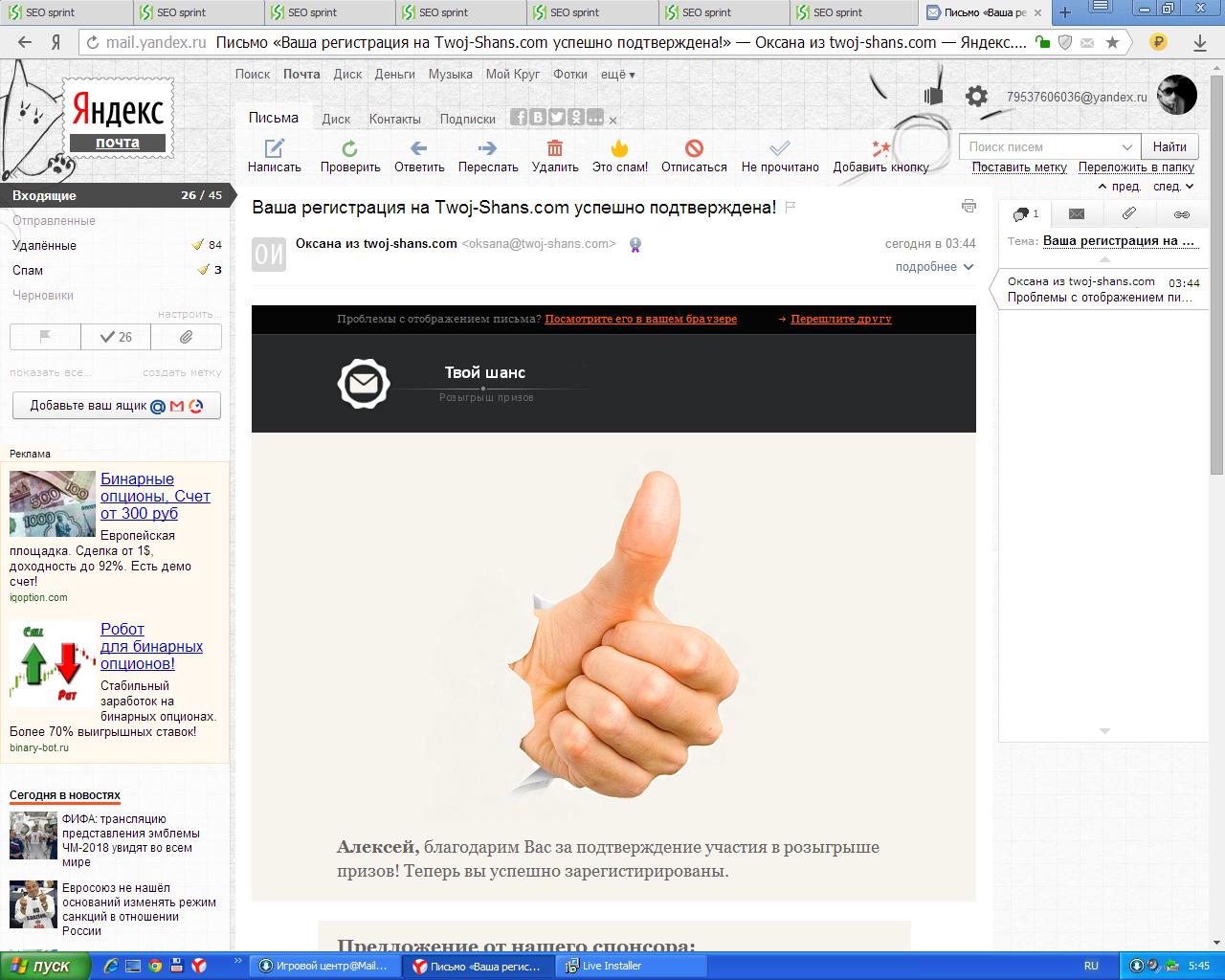The height and width of the screenshot is (980, 1225).
Task: Click the Отписаться unsubscribe icon
Action: (x=694, y=147)
